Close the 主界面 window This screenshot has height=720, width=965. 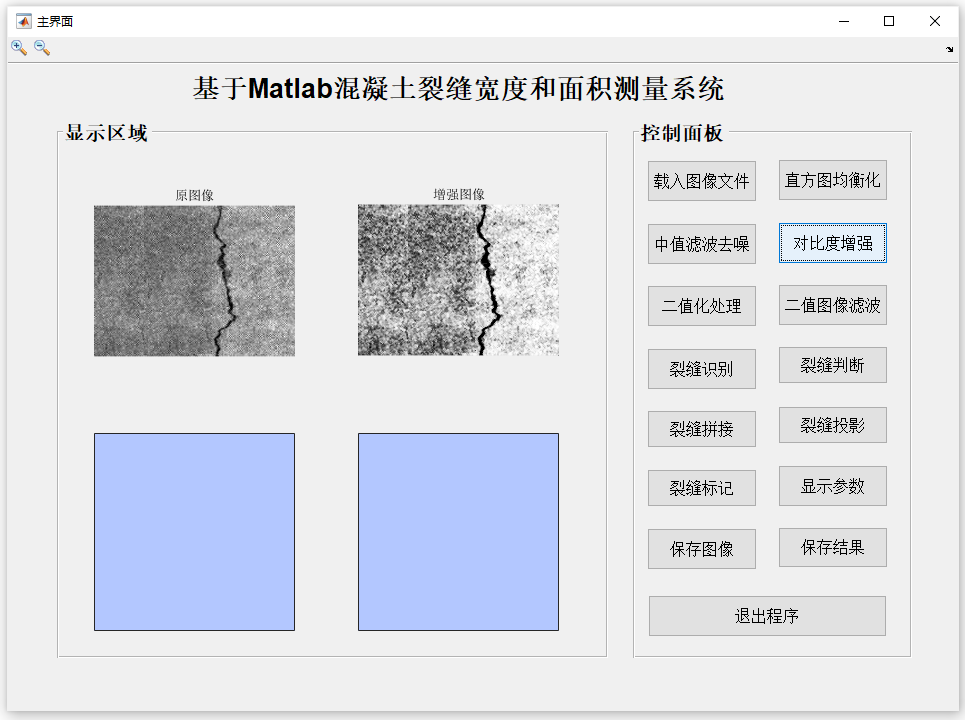coord(934,22)
